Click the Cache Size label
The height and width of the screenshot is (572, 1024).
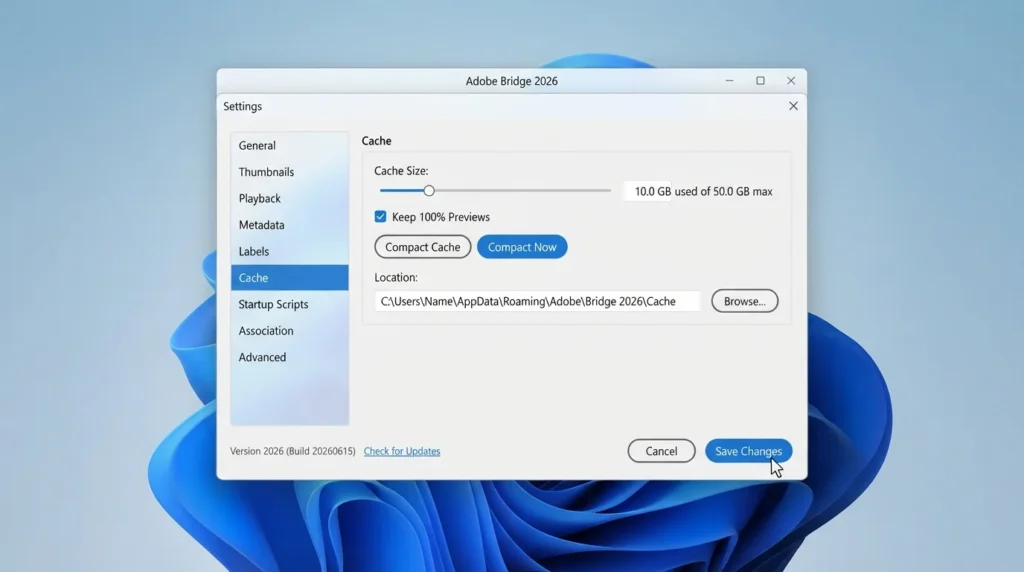[401, 171]
